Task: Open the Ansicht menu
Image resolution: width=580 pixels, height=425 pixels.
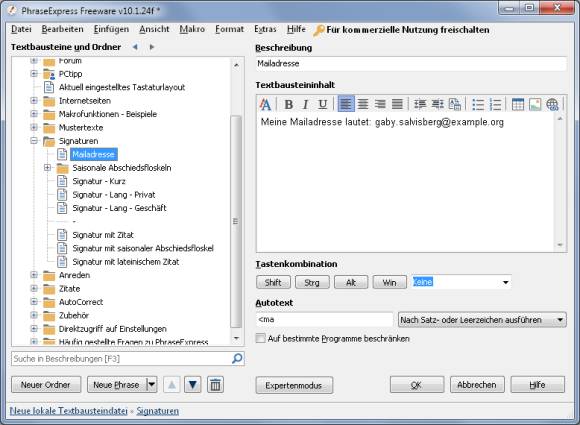Action: (x=154, y=29)
